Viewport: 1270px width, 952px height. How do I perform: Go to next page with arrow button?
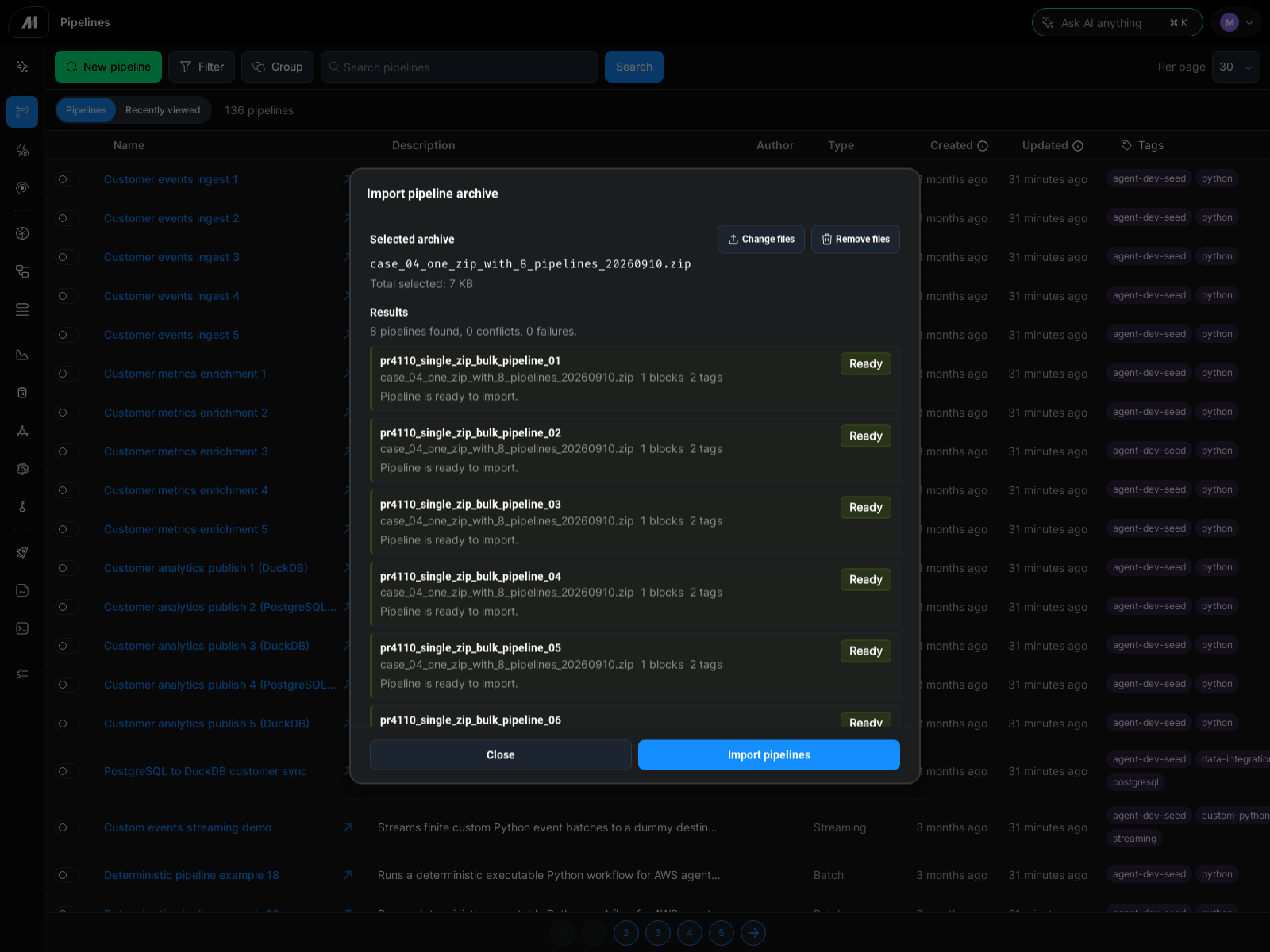753,933
